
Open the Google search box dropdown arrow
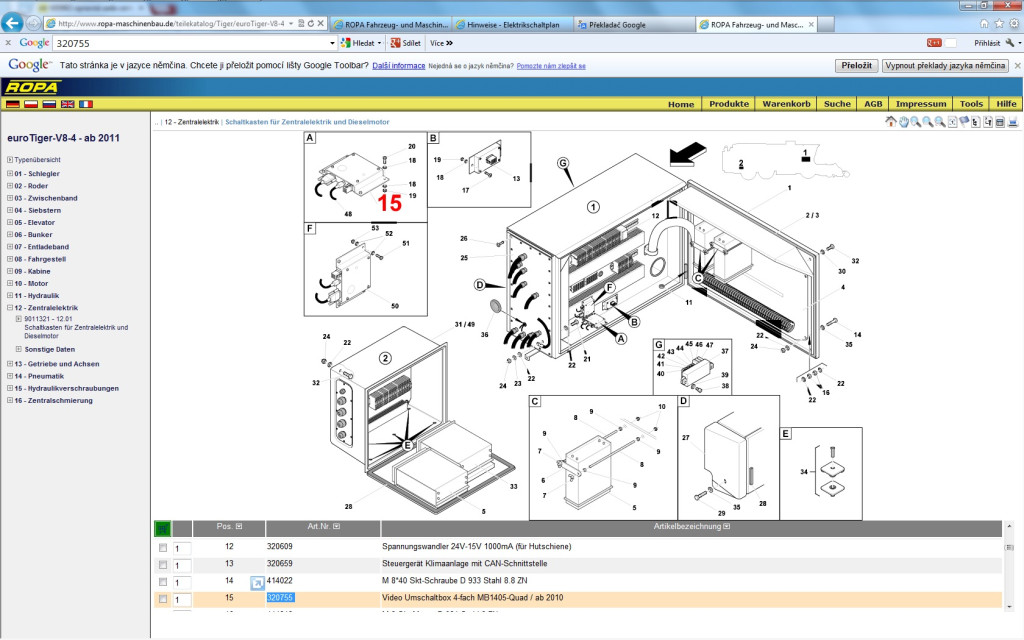(332, 43)
